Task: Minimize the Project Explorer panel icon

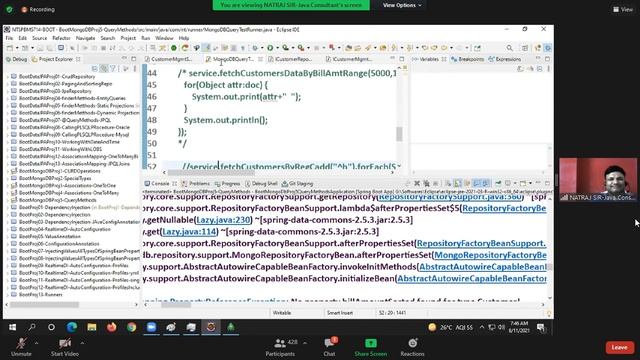Action: [124, 59]
